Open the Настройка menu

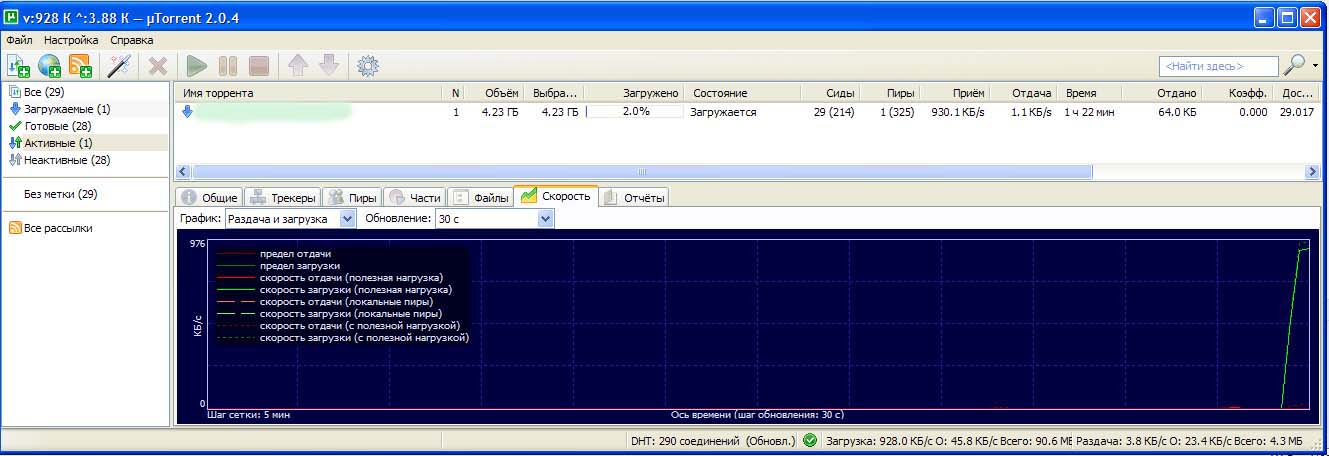[70, 40]
